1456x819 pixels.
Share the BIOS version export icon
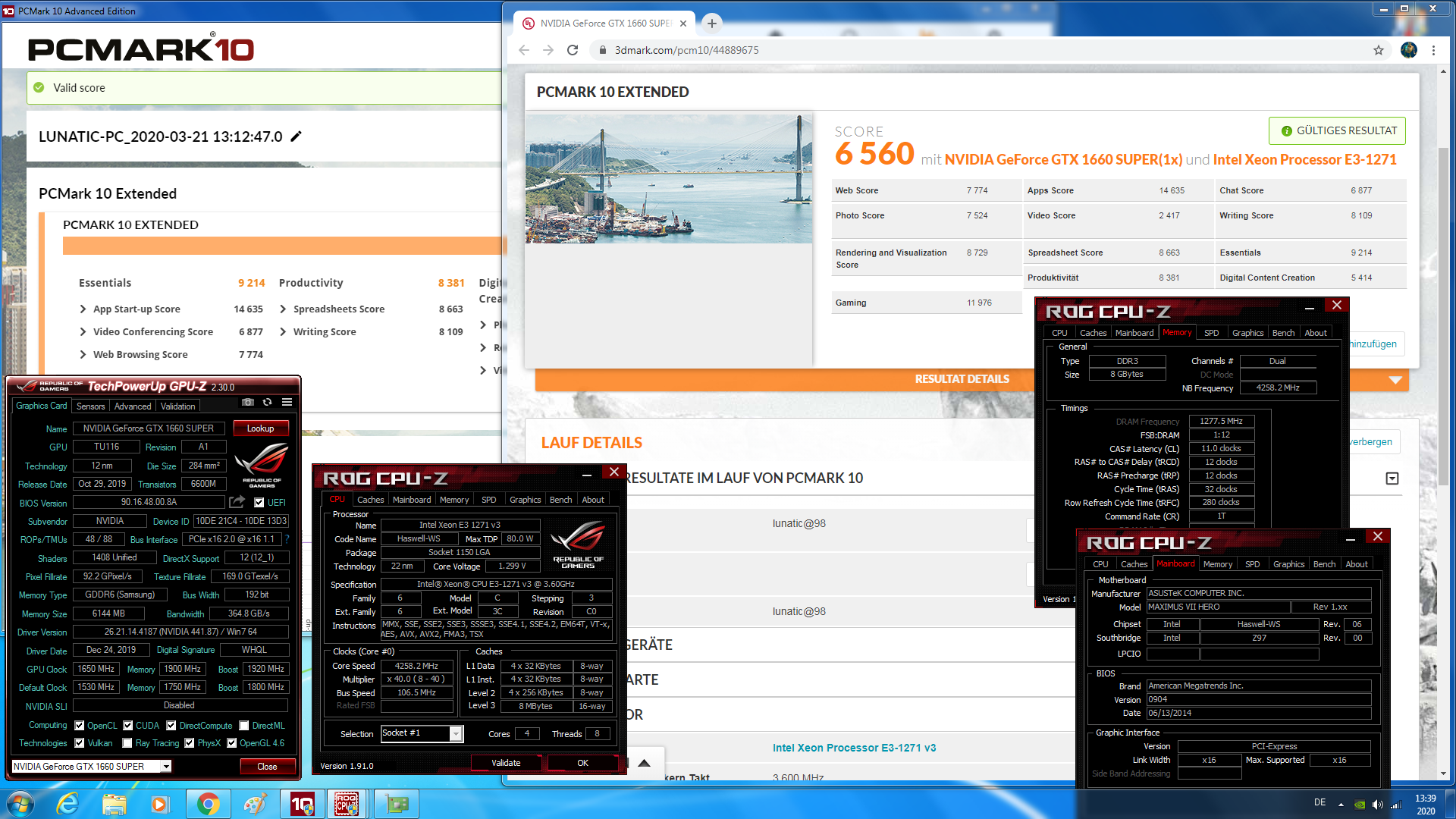click(237, 502)
